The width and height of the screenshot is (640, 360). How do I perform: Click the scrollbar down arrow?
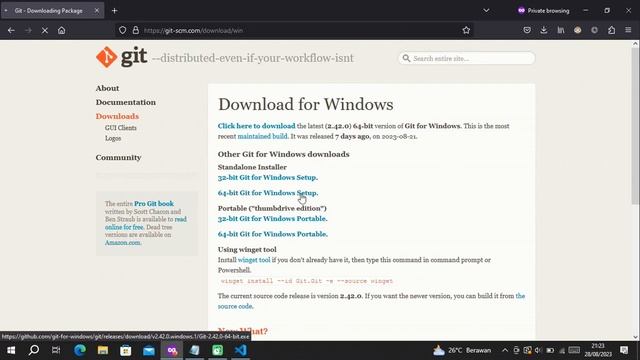pos(635,337)
